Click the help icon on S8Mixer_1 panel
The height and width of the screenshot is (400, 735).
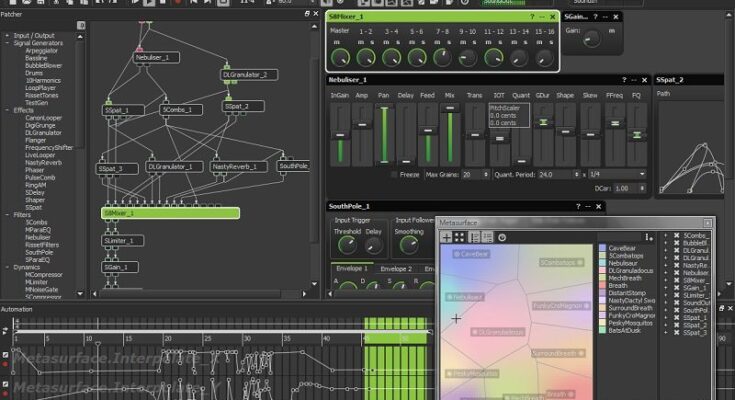click(x=532, y=17)
